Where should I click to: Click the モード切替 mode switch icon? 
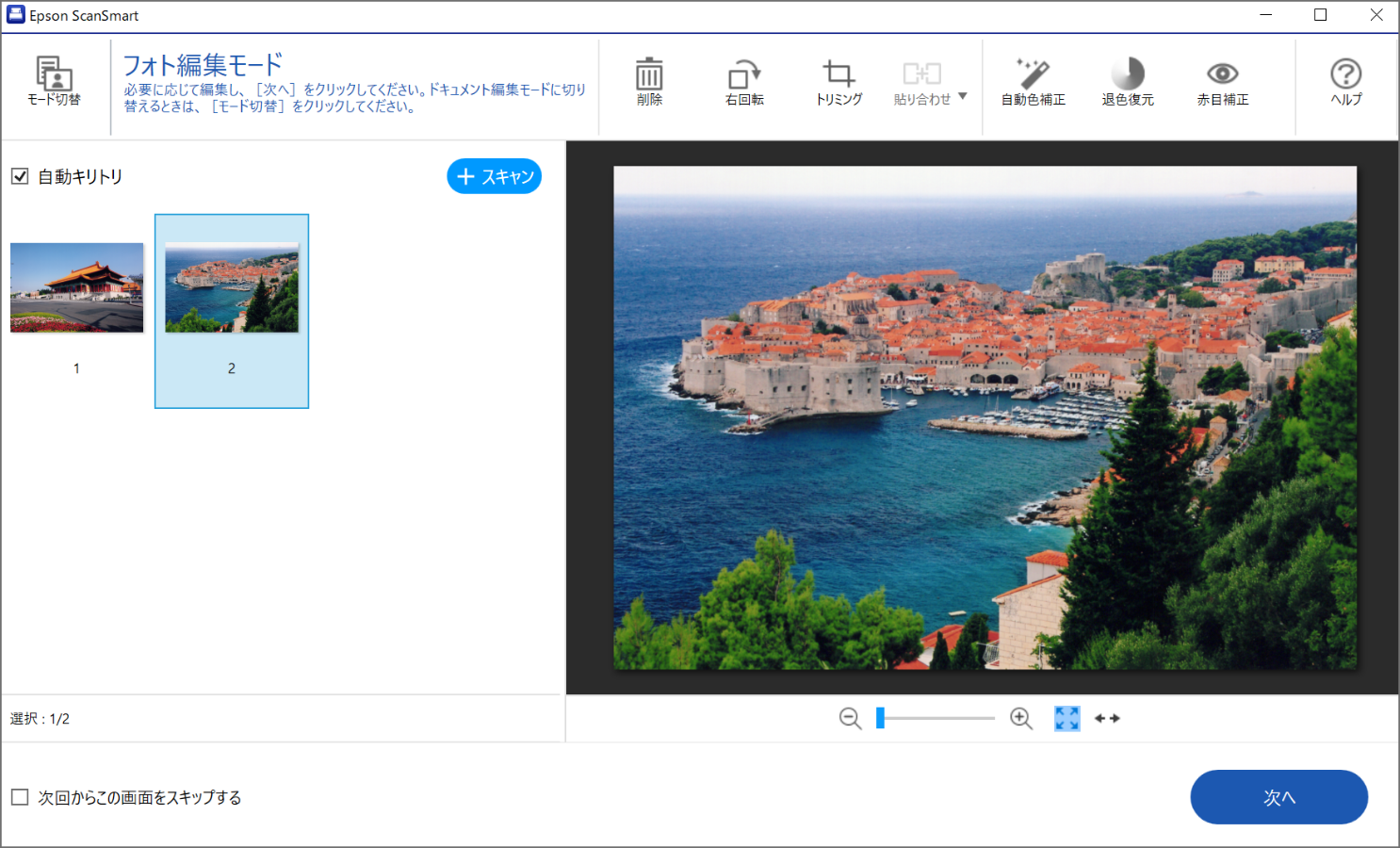click(x=54, y=81)
